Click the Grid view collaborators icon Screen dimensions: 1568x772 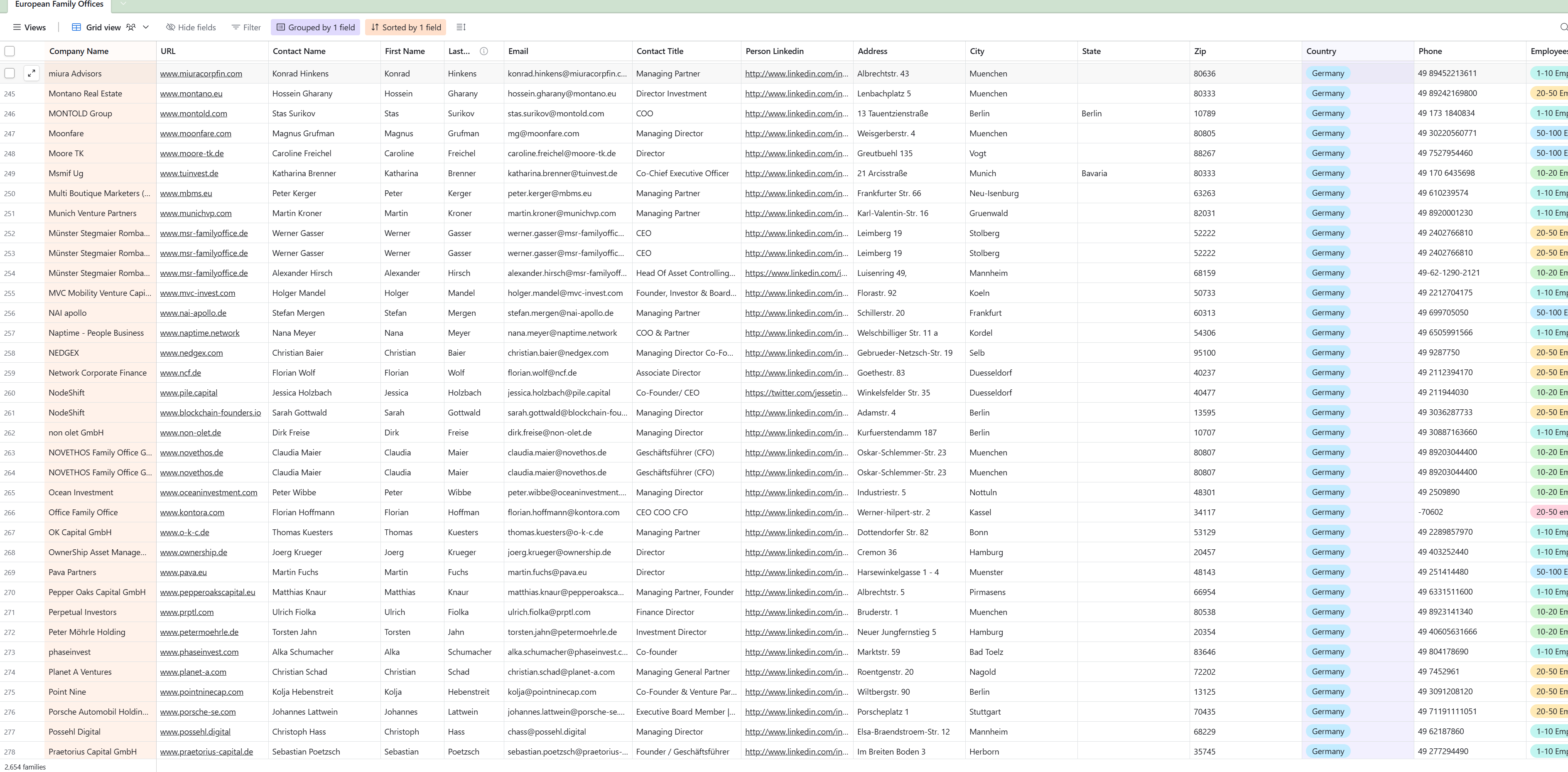click(x=131, y=27)
